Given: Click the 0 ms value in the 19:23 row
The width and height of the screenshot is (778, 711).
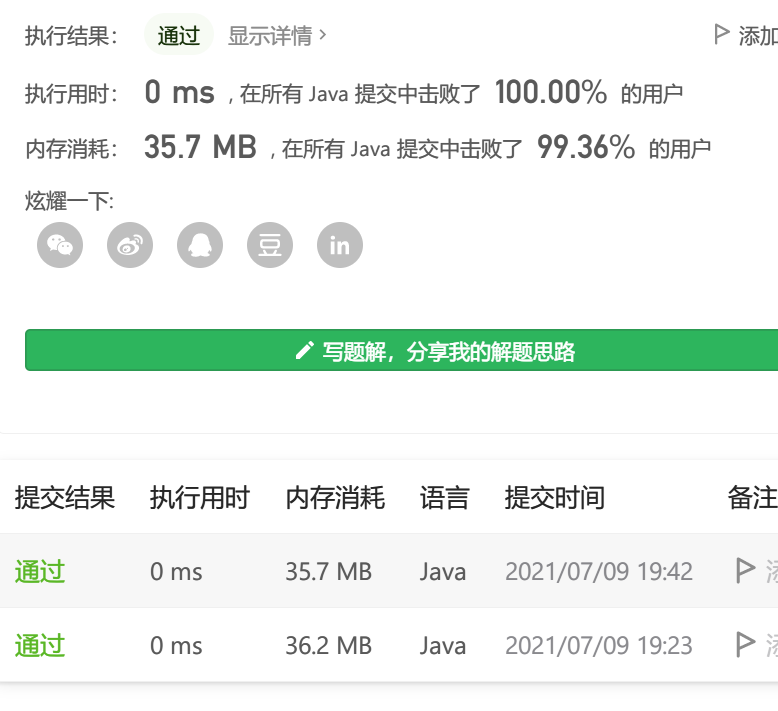Looking at the screenshot, I should coord(176,646).
